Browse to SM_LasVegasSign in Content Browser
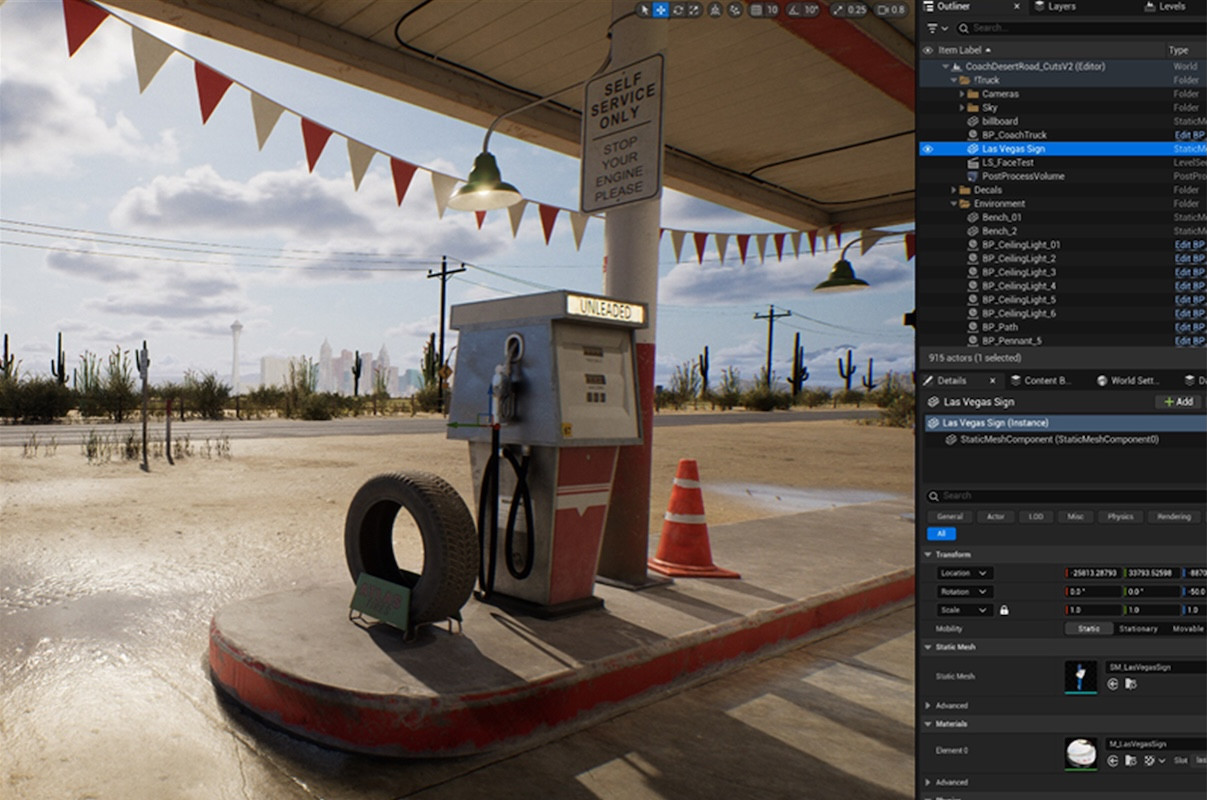This screenshot has height=800, width=1207. pos(1131,684)
